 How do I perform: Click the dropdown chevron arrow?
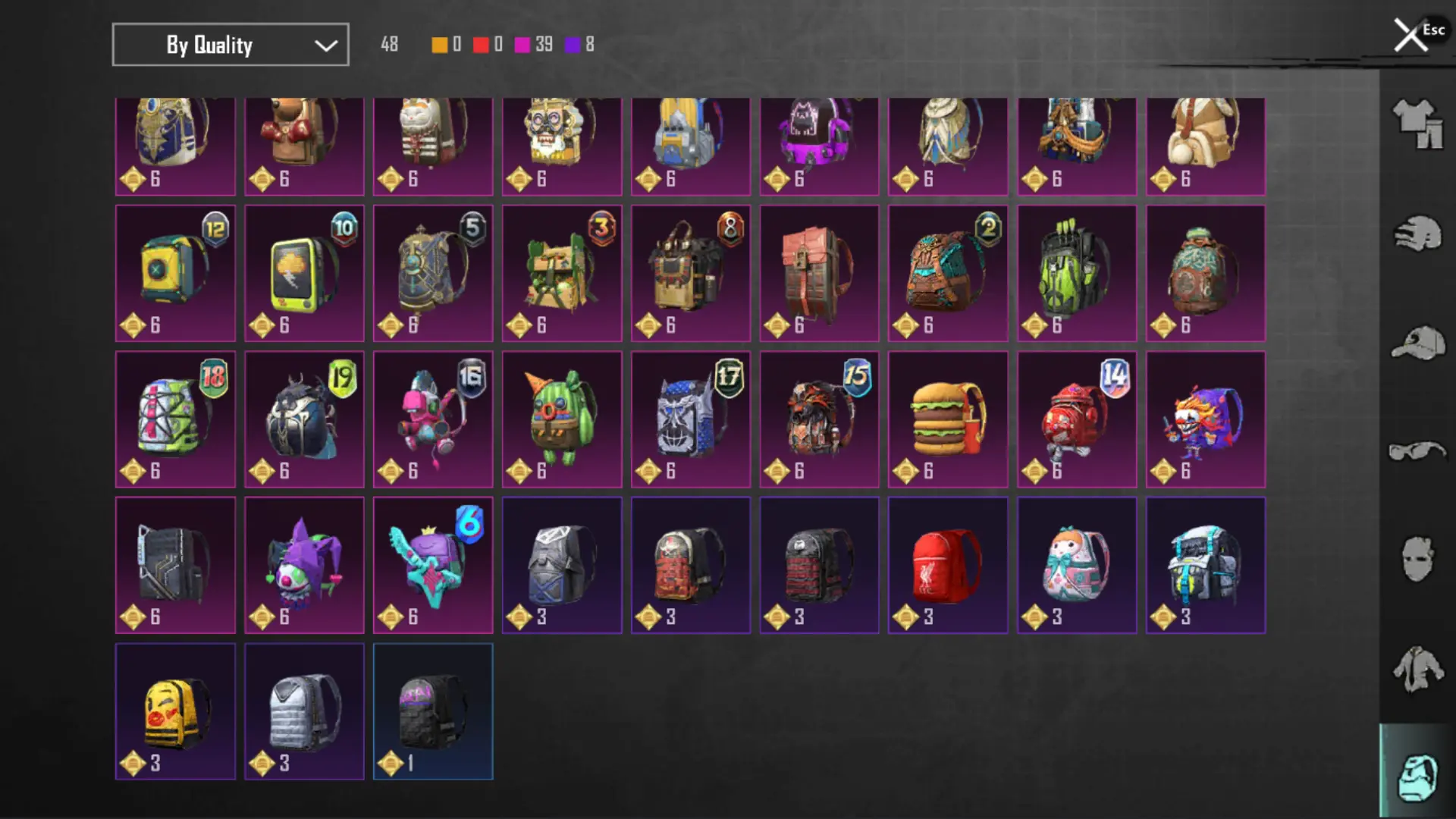(326, 45)
